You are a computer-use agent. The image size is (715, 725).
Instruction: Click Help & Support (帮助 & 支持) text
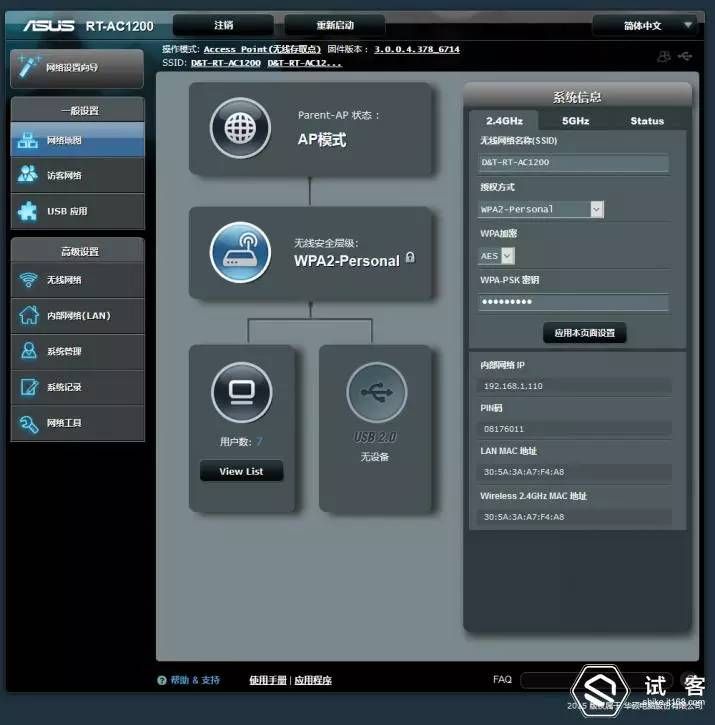195,680
